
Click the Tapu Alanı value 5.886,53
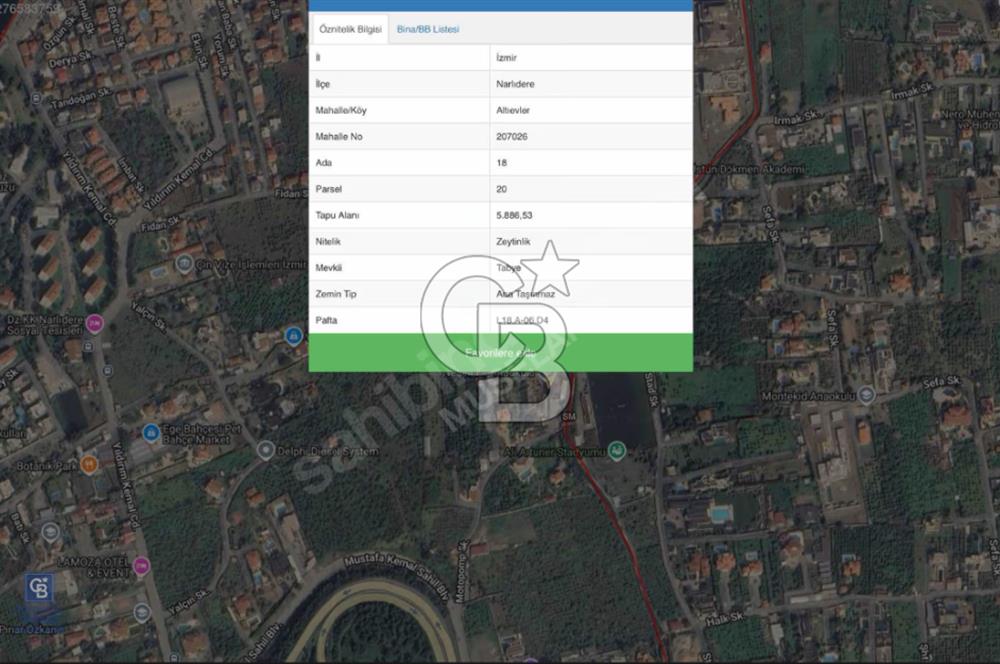pyautogui.click(x=515, y=215)
